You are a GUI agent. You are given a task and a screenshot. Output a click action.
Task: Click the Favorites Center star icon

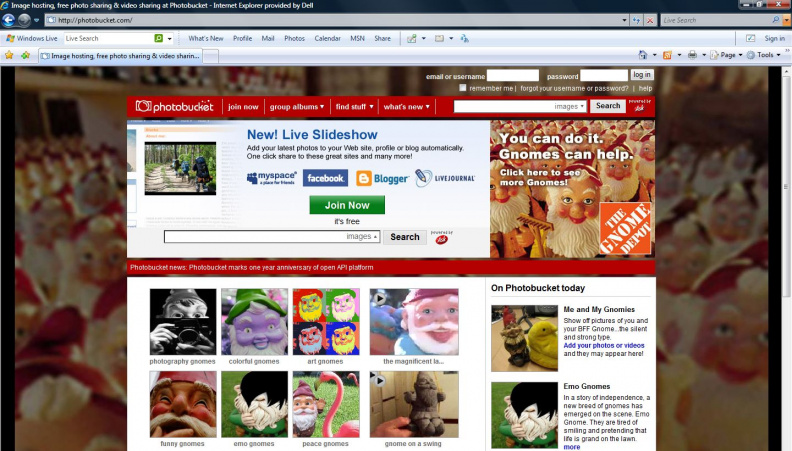9,55
